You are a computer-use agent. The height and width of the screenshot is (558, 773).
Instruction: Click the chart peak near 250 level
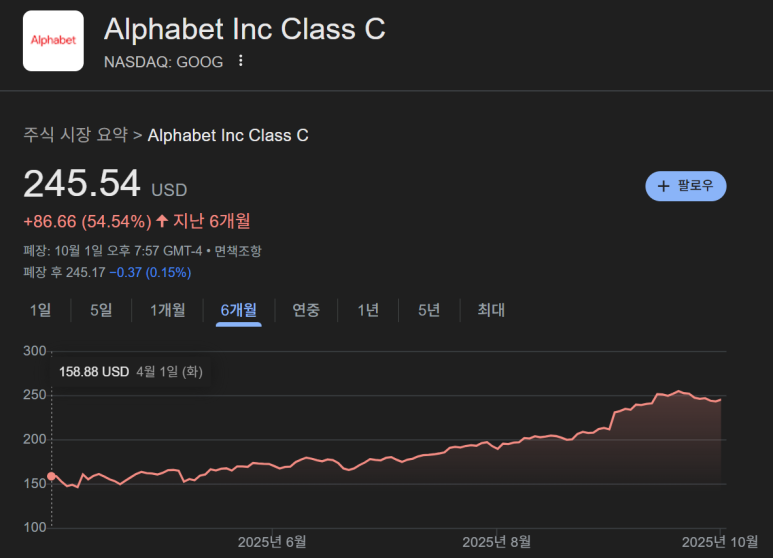679,392
